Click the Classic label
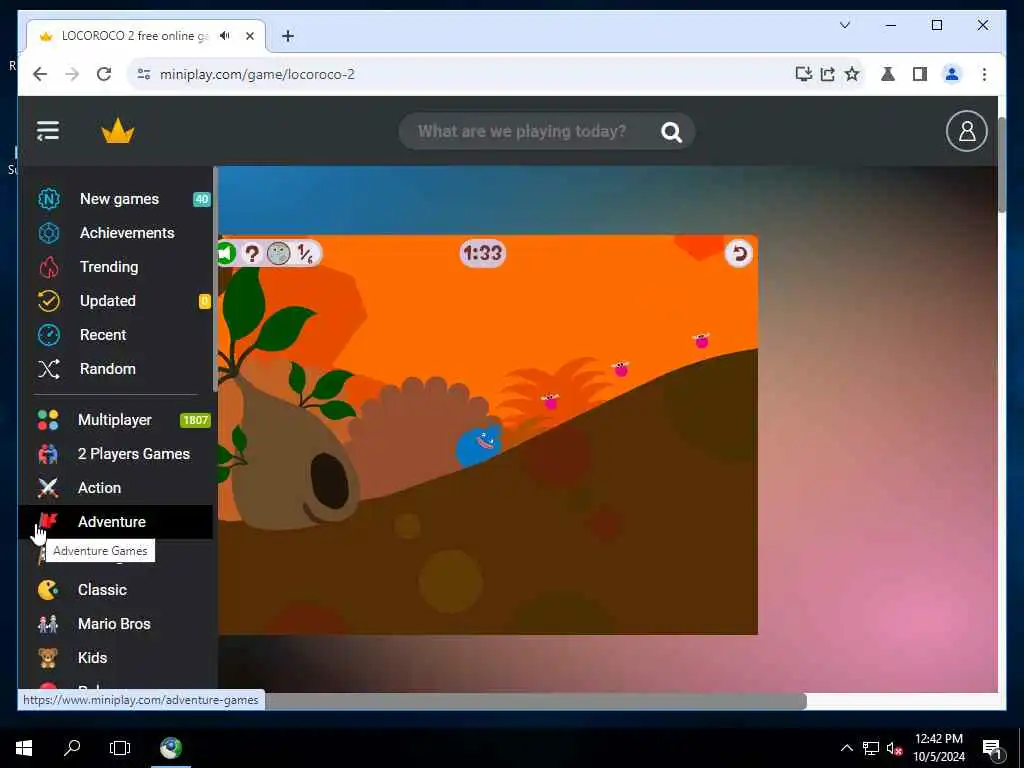1024x768 pixels. 103,590
